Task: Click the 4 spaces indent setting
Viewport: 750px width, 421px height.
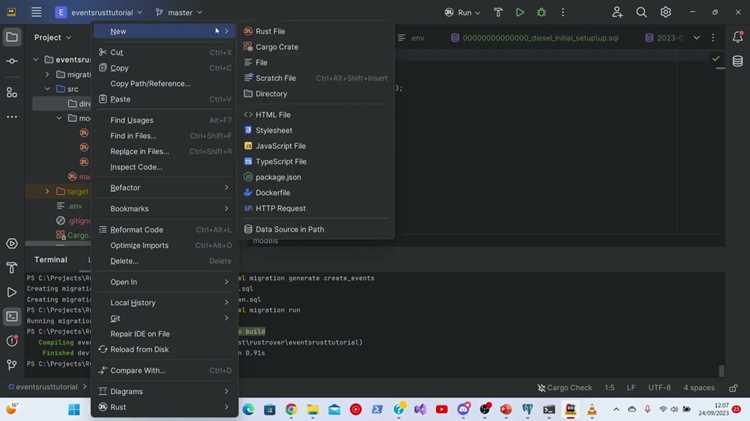Action: pos(699,388)
